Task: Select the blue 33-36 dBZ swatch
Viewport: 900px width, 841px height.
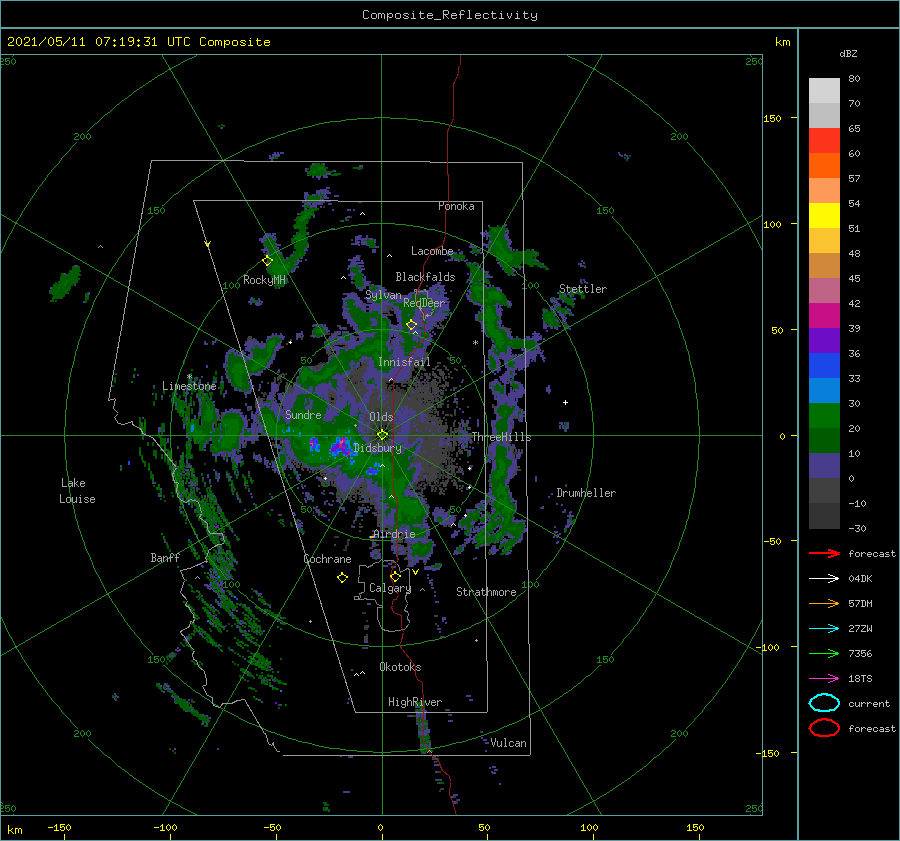Action: (x=824, y=366)
